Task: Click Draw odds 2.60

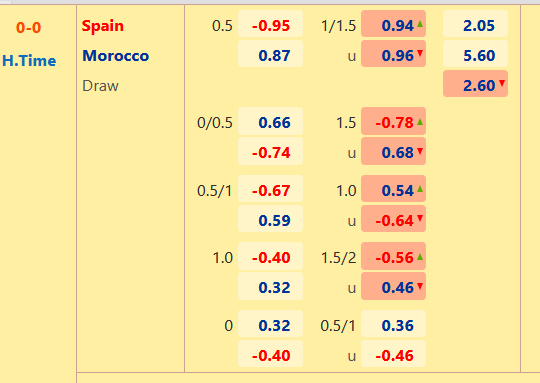Action: (x=475, y=84)
